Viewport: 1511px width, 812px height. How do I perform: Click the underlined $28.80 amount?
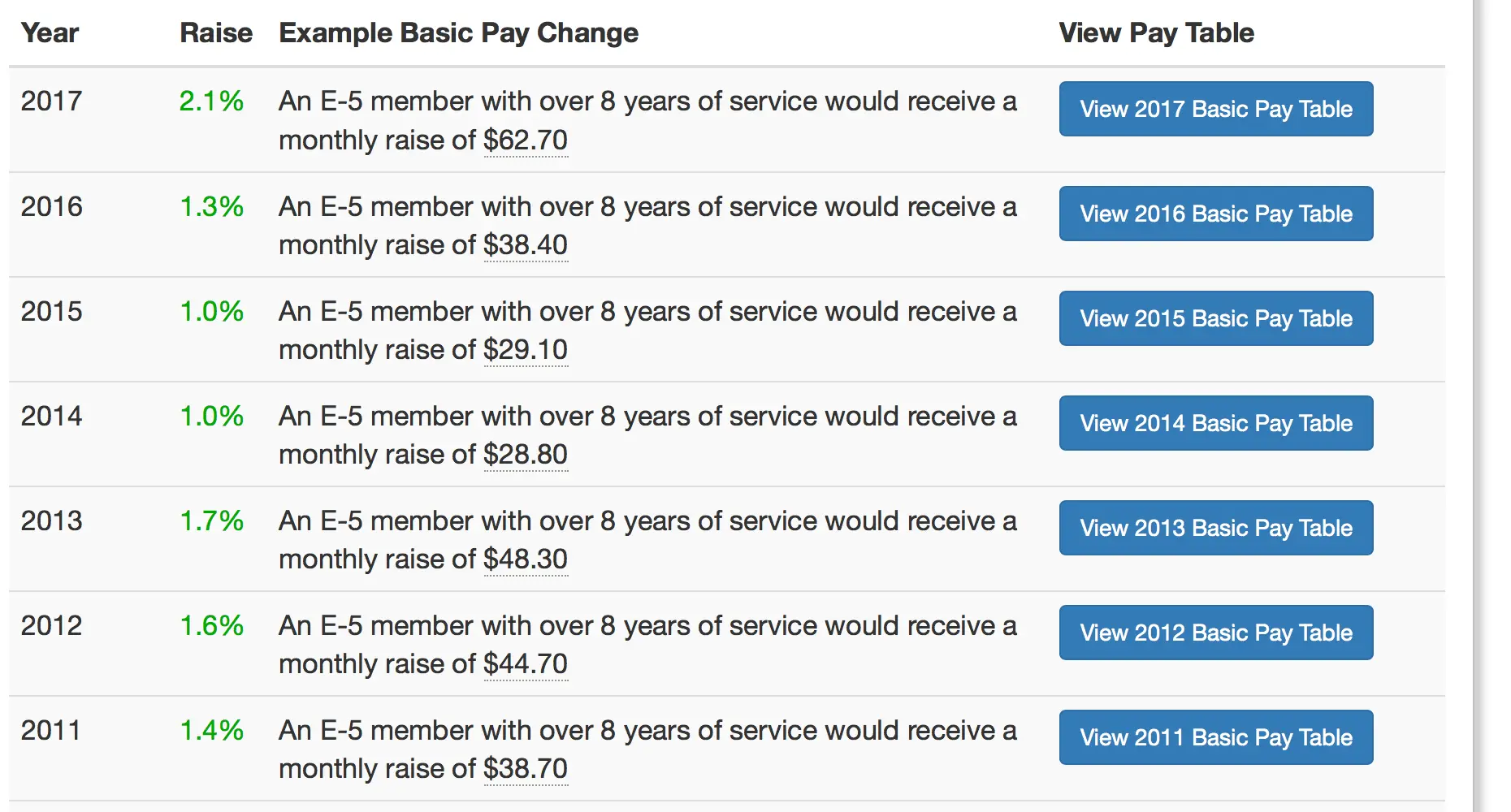point(526,455)
